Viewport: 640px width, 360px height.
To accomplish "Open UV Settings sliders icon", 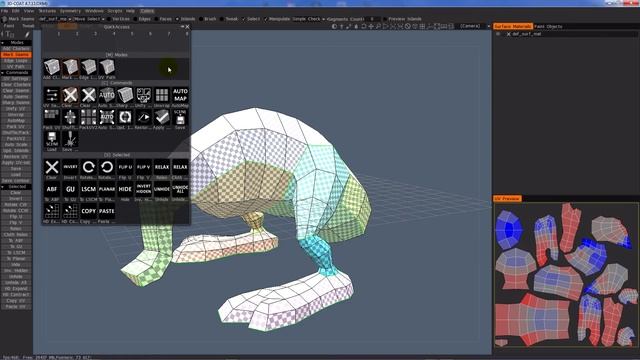I will [x=52, y=95].
